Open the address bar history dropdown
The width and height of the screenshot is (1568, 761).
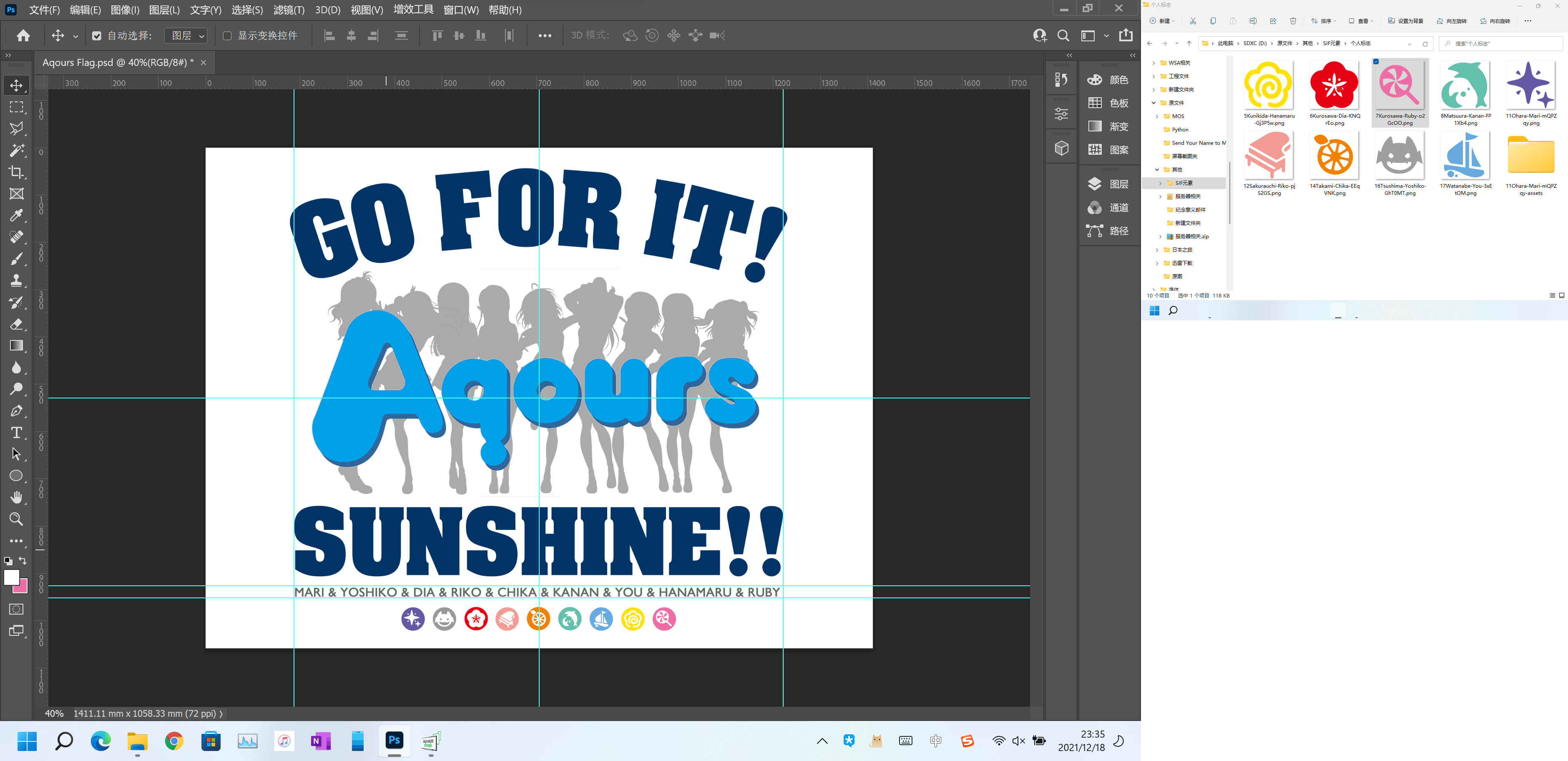[1410, 44]
